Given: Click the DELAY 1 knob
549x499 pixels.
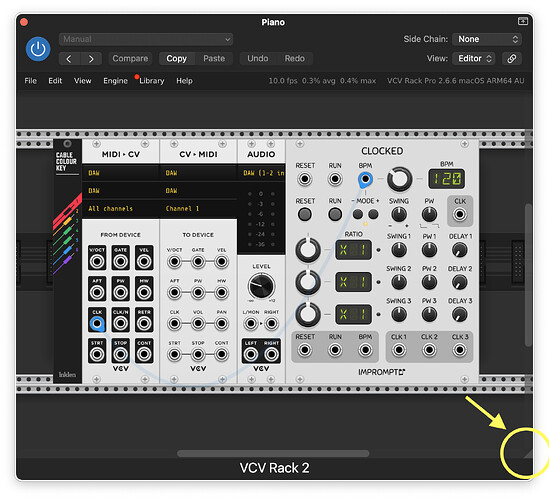Looking at the screenshot, I should 460,250.
